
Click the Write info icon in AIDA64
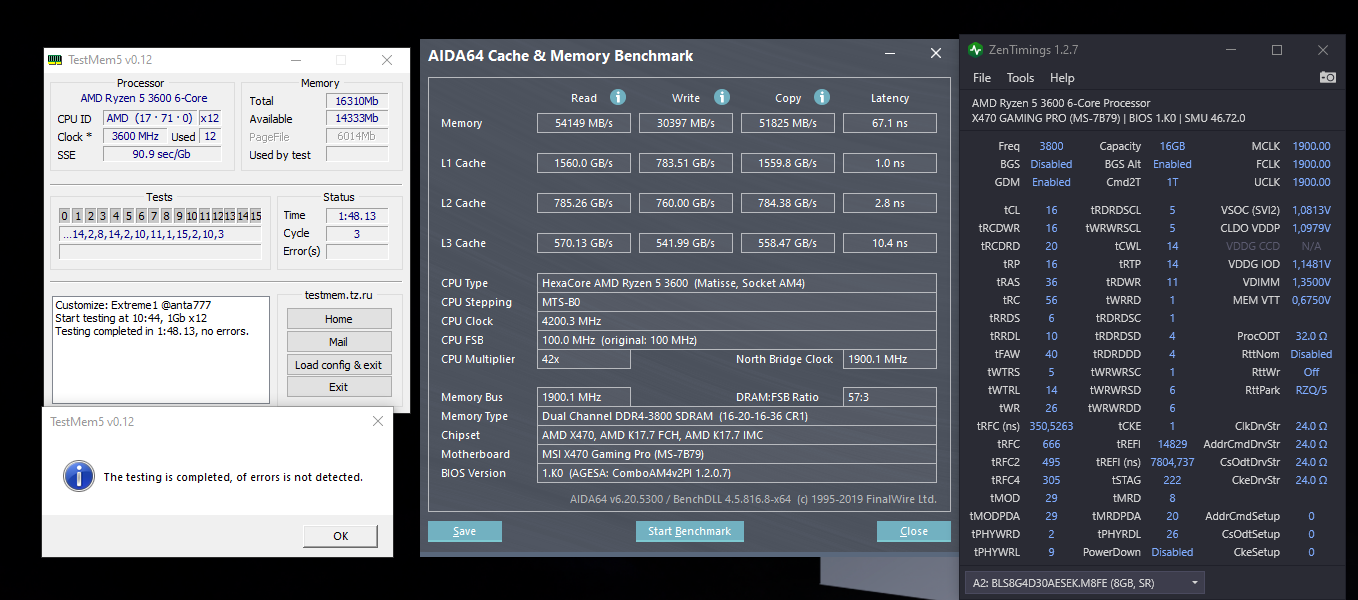point(722,97)
